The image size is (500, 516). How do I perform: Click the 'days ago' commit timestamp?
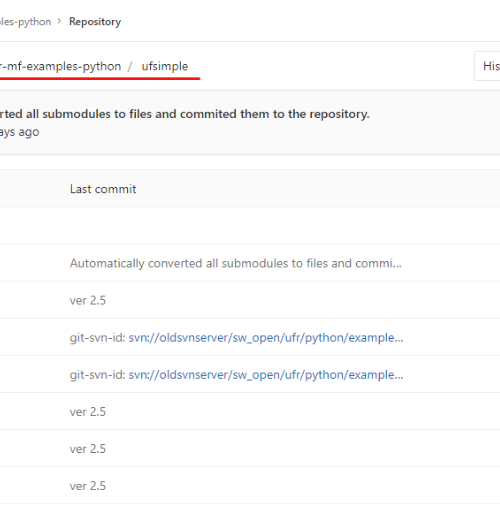[x=20, y=132]
